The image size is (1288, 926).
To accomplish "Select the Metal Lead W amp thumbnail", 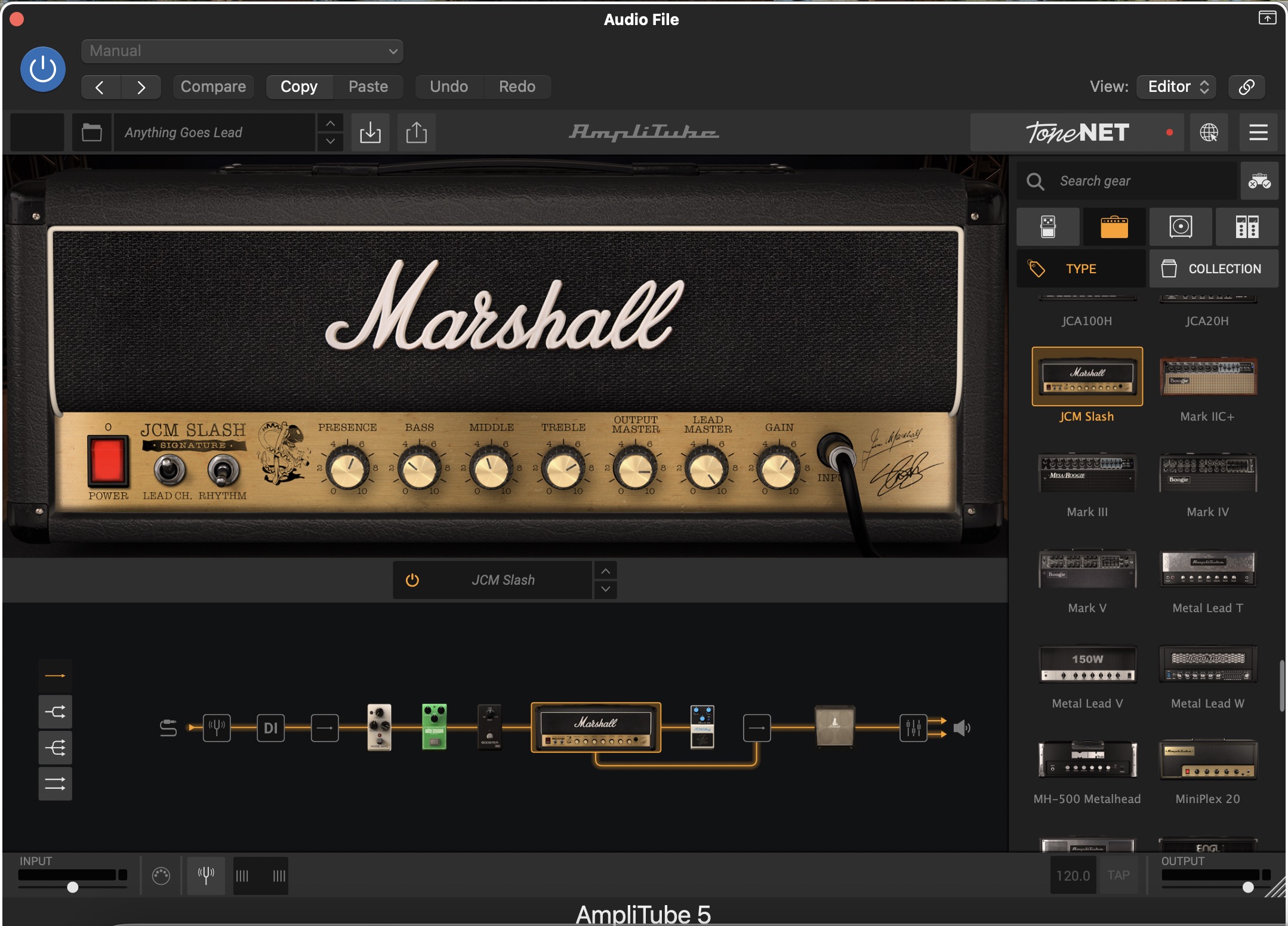I will point(1208,664).
